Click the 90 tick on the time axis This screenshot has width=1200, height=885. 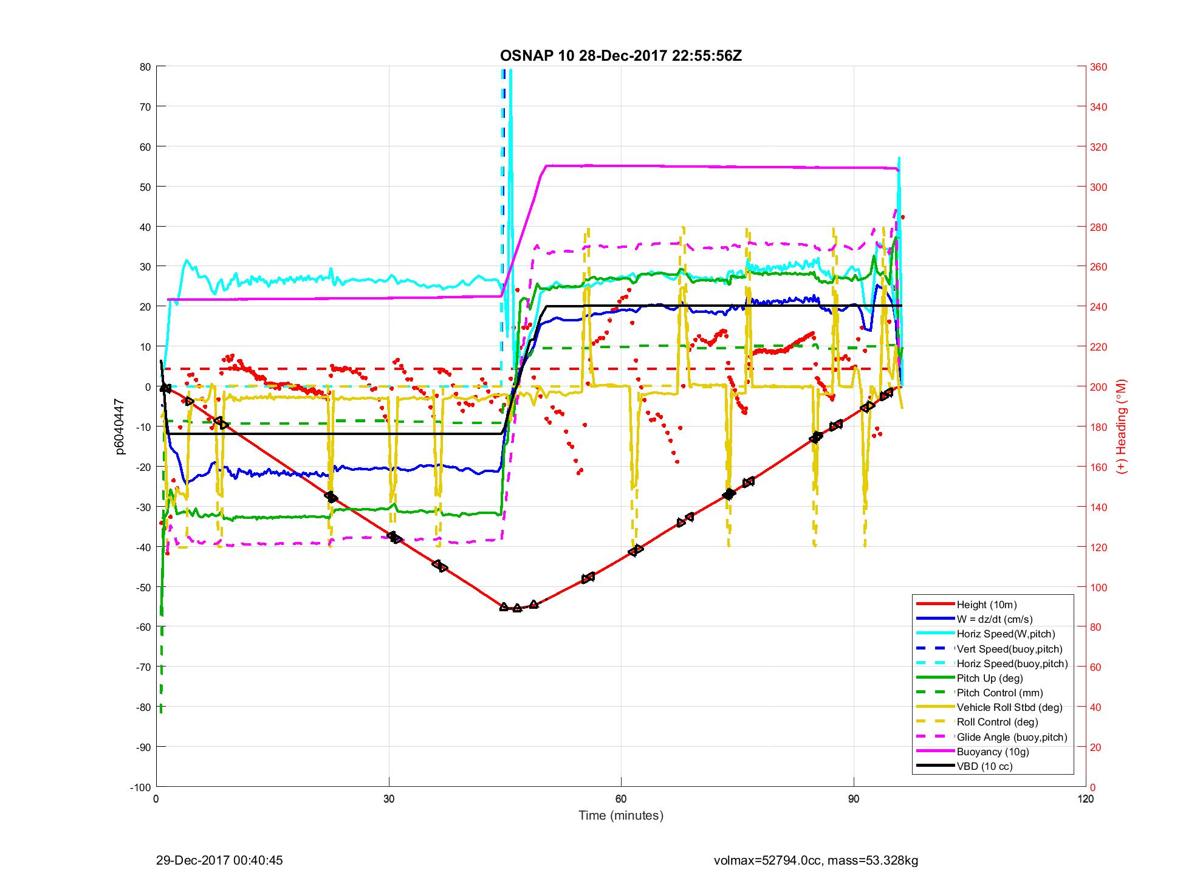(854, 799)
